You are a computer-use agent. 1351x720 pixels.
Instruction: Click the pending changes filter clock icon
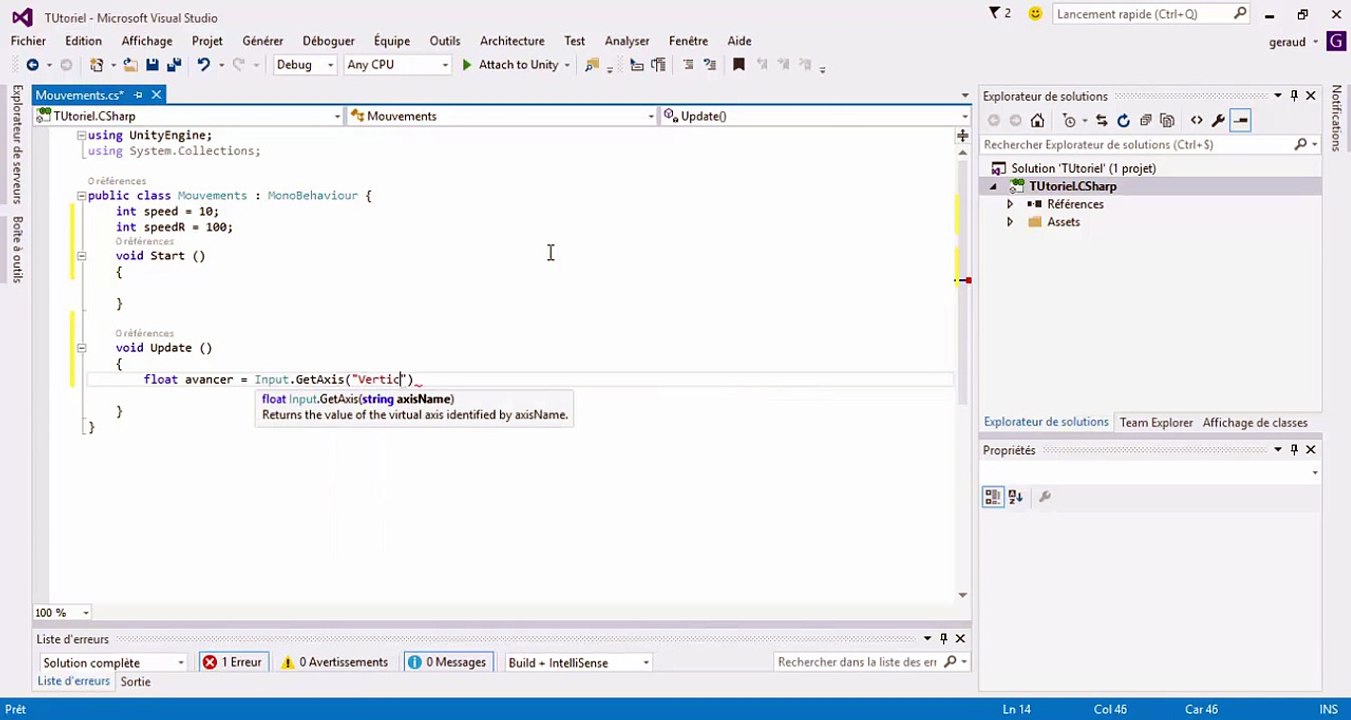[1069, 121]
